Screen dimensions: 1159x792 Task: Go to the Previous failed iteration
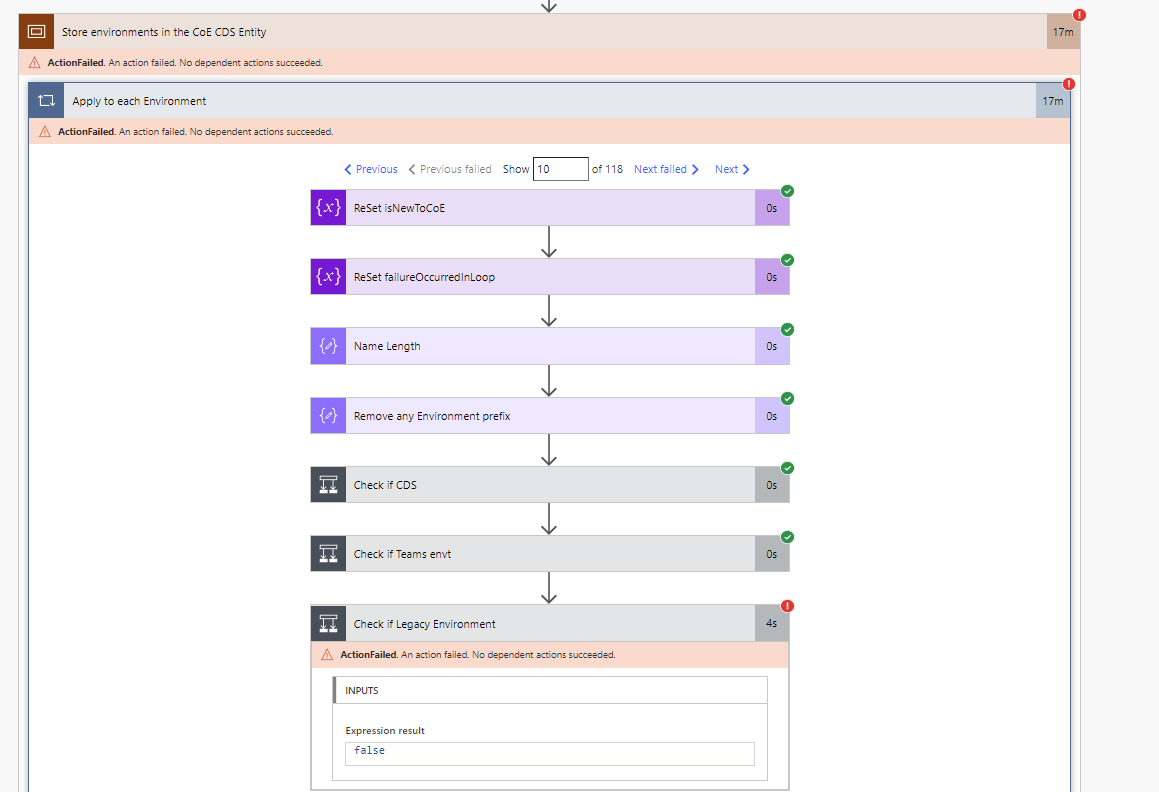[x=450, y=169]
